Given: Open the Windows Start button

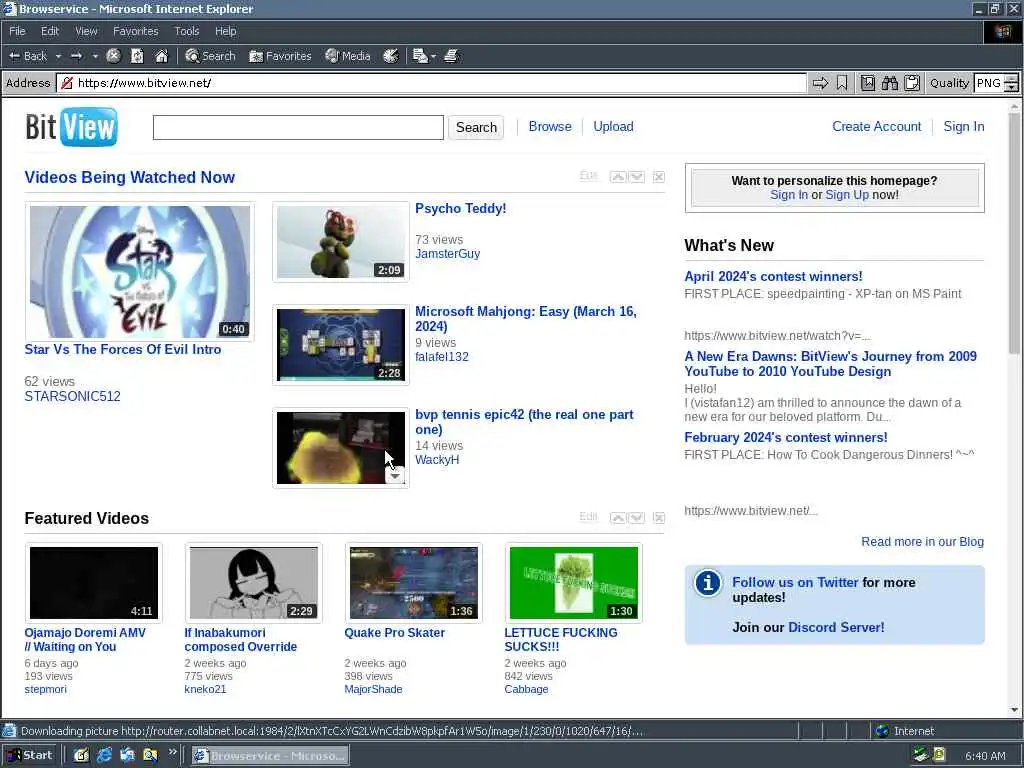Looking at the screenshot, I should click(30, 756).
